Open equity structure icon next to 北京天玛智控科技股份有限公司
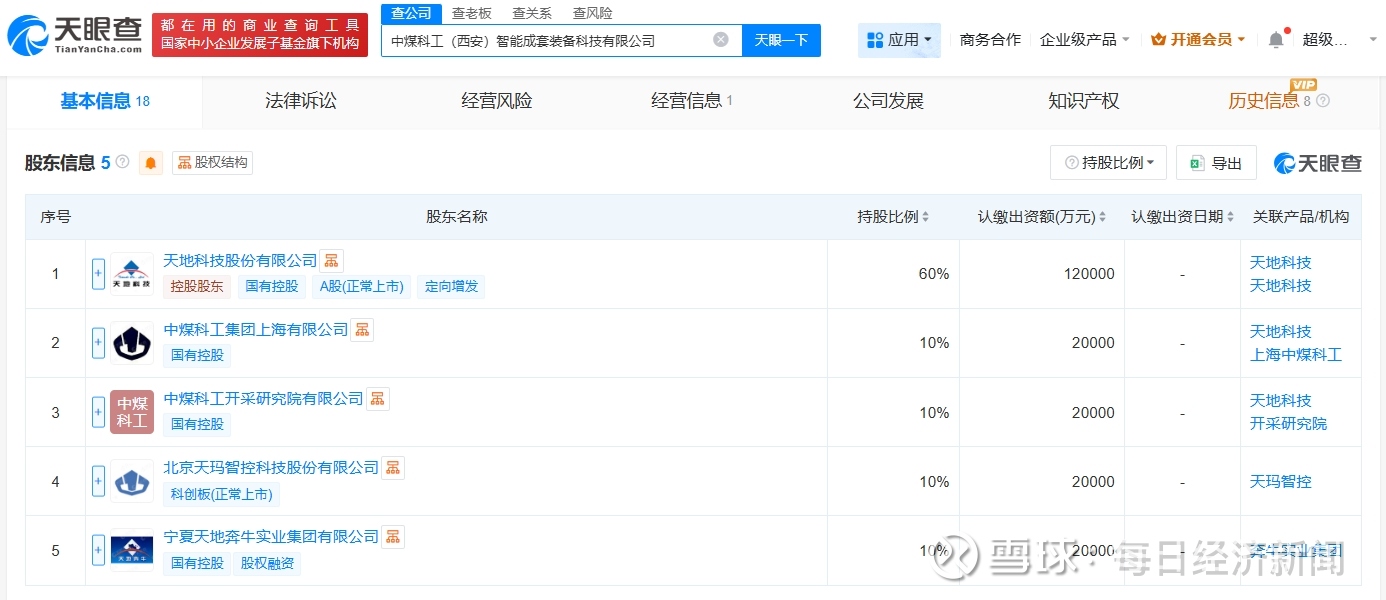Screen dimensions: 1386x600 click(x=393, y=468)
